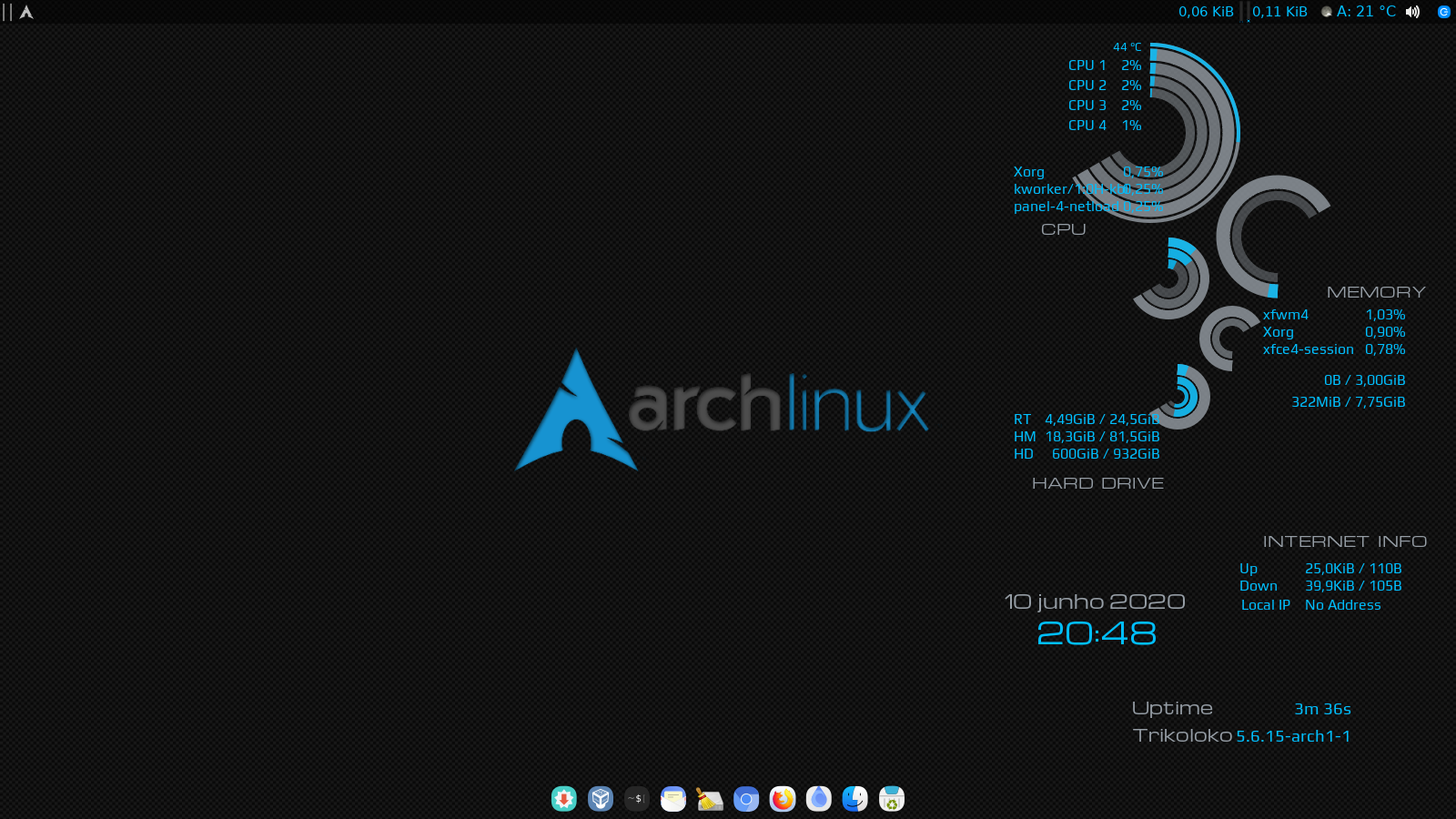The width and height of the screenshot is (1456, 819).
Task: Launch the terminal from the dock
Action: [x=637, y=799]
